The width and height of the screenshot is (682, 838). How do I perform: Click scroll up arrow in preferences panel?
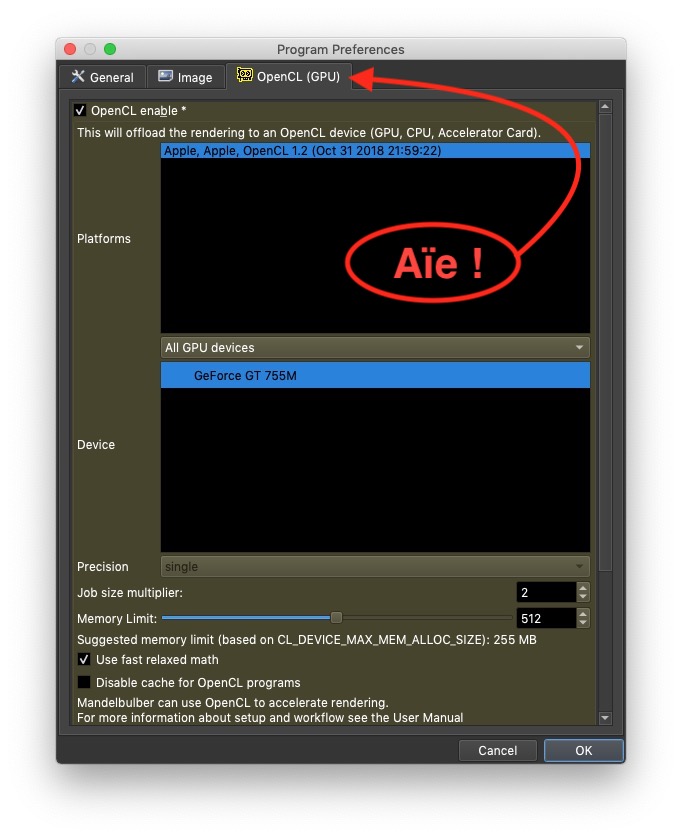(605, 107)
